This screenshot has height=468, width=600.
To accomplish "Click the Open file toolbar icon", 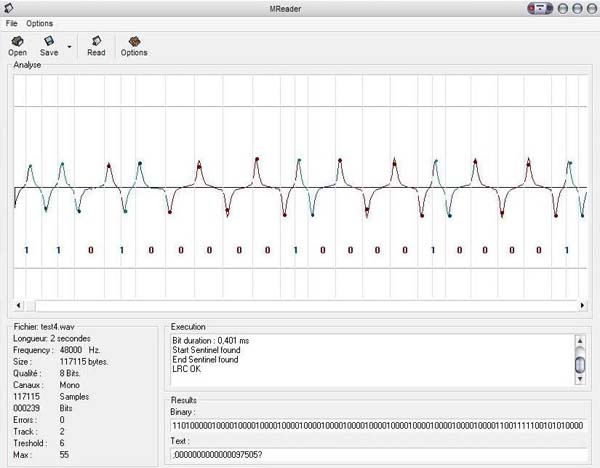I will (17, 42).
